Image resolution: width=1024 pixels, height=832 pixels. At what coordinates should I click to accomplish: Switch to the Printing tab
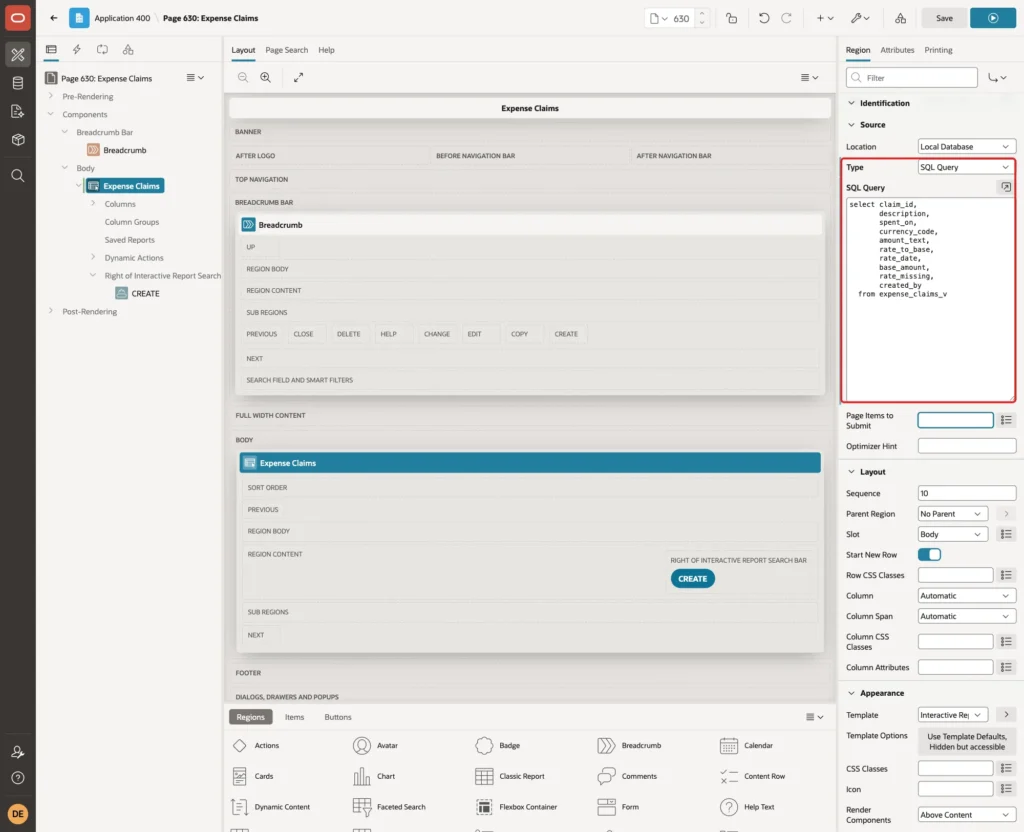[938, 50]
